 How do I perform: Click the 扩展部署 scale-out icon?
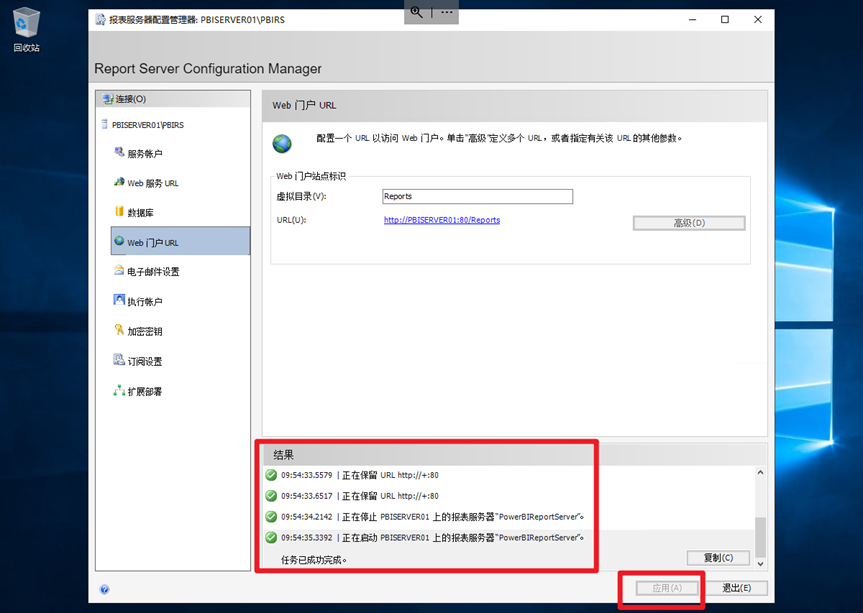119,391
